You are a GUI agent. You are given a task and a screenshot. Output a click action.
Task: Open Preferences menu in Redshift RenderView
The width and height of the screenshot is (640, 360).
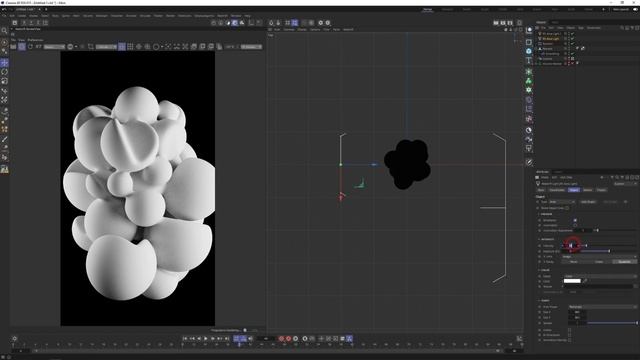click(35, 40)
